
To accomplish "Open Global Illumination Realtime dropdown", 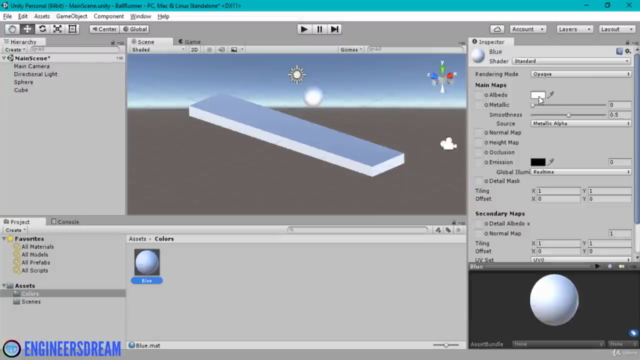I will 581,172.
